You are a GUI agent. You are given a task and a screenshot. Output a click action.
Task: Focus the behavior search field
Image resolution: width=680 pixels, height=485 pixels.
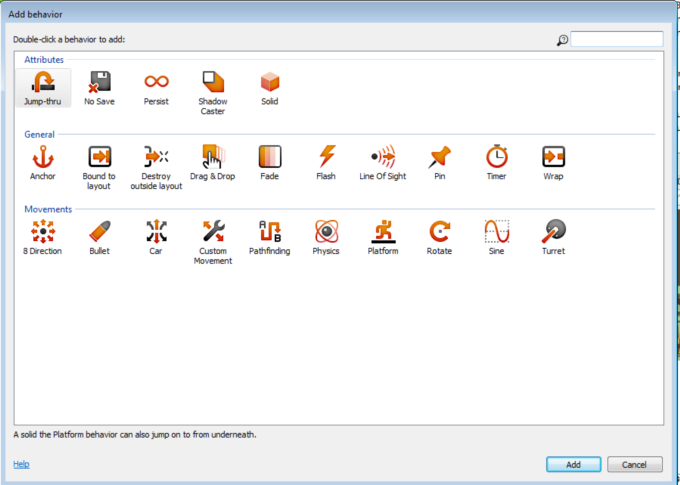(x=617, y=39)
